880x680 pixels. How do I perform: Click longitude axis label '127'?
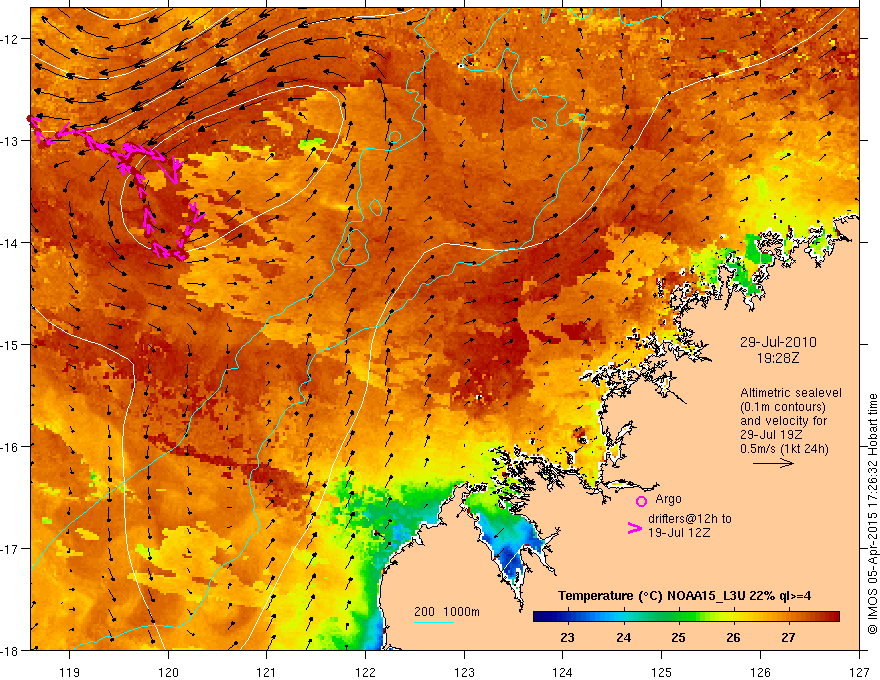[x=859, y=672]
